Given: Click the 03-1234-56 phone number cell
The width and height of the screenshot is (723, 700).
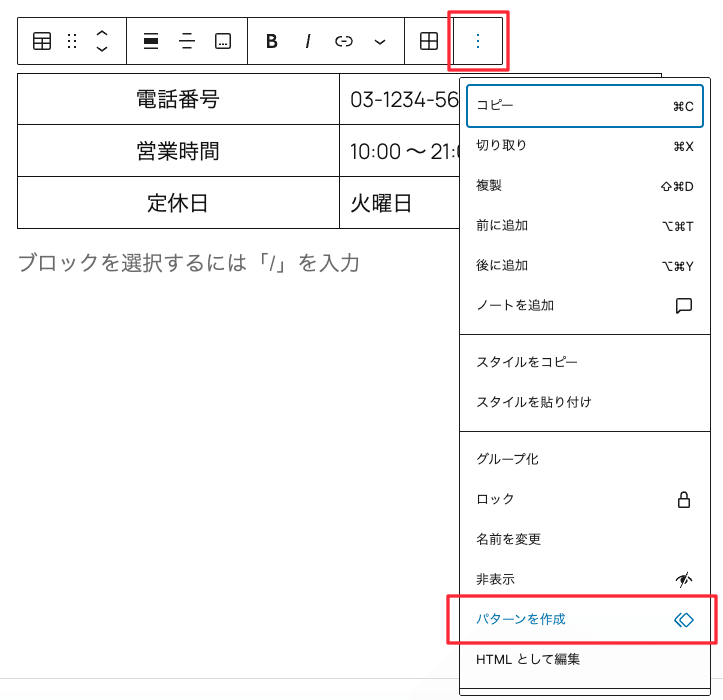Looking at the screenshot, I should (x=400, y=99).
